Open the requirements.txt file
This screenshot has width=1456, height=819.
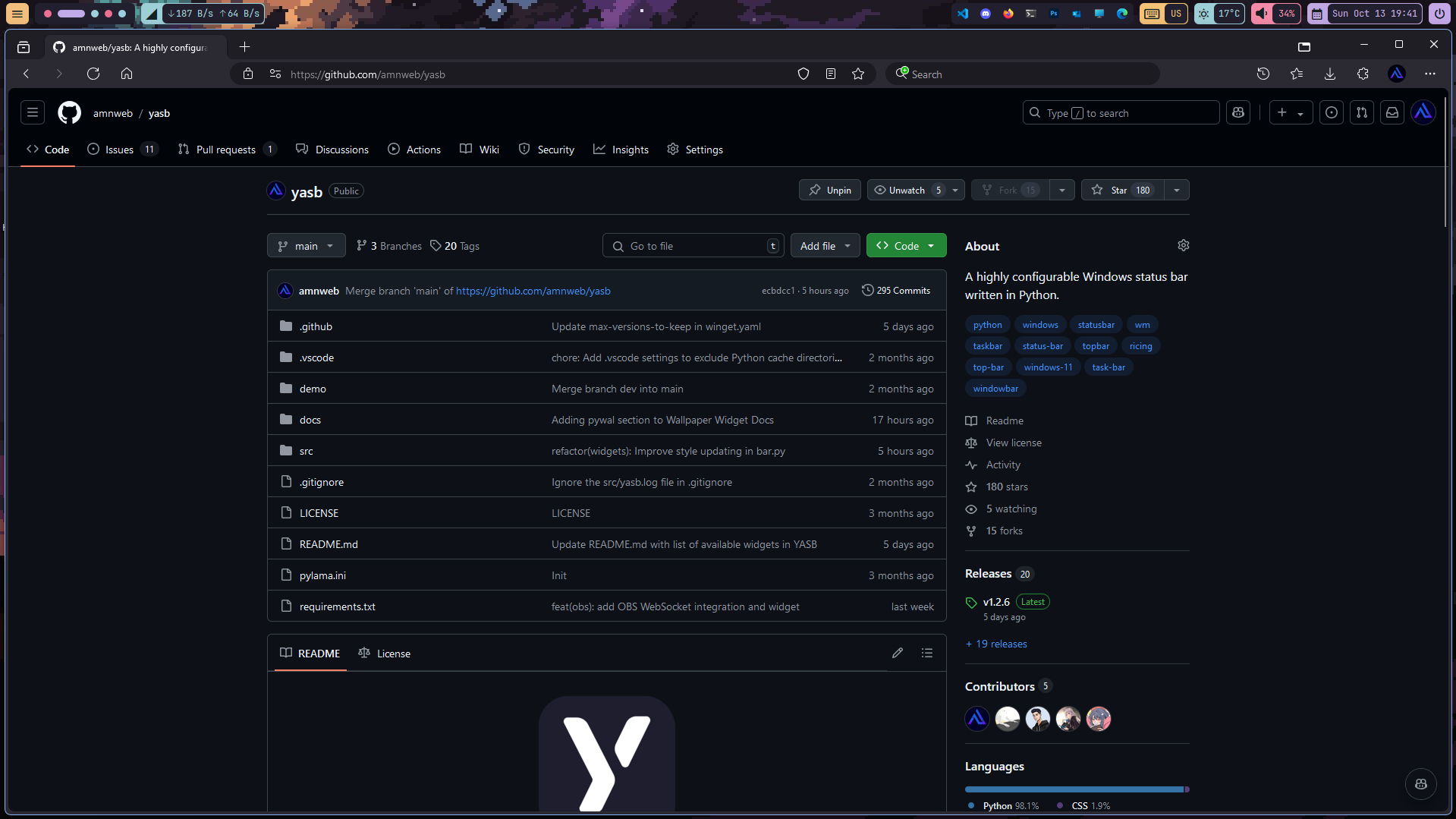[338, 606]
